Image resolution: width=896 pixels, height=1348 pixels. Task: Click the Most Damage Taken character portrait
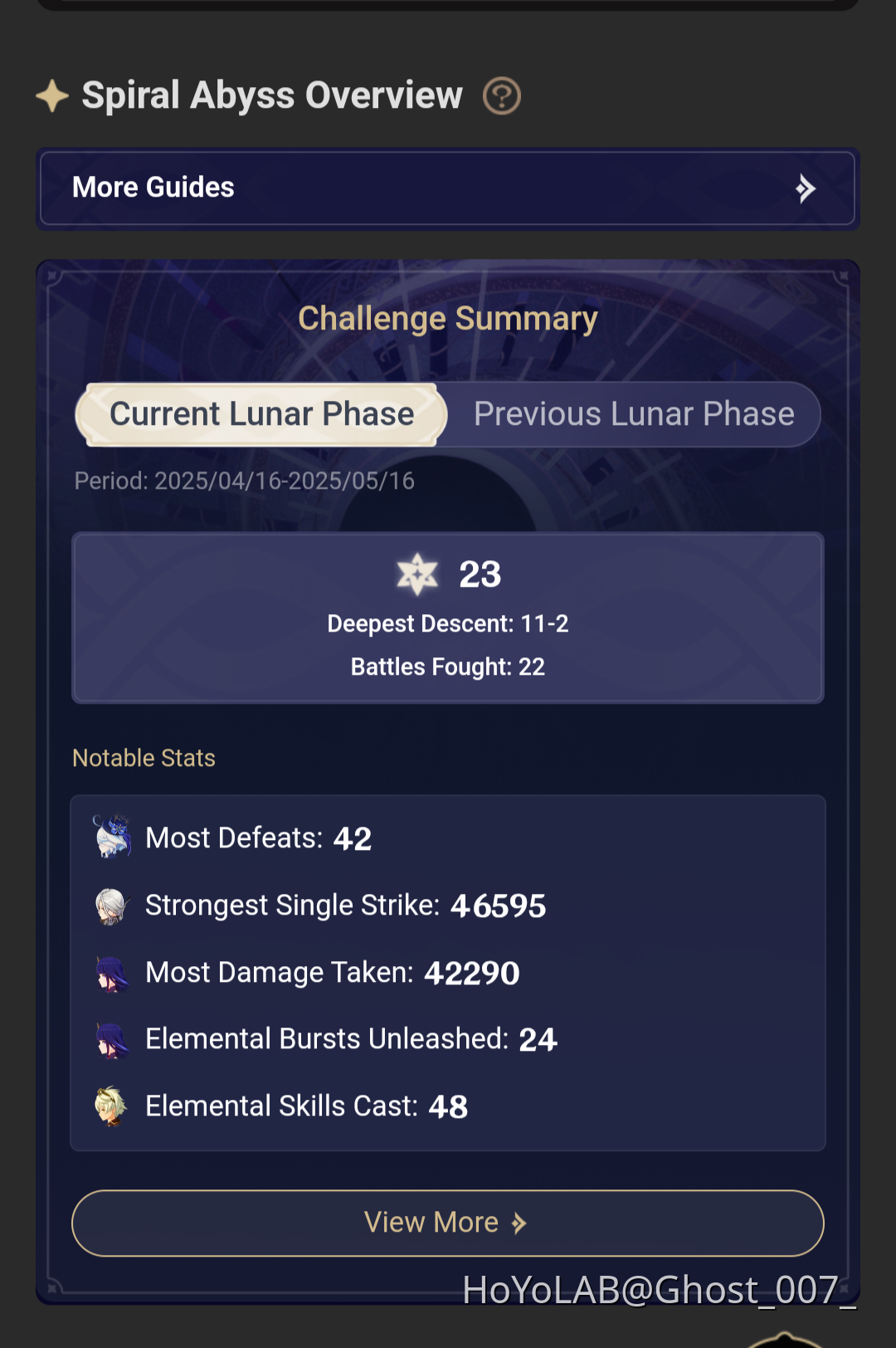(114, 972)
